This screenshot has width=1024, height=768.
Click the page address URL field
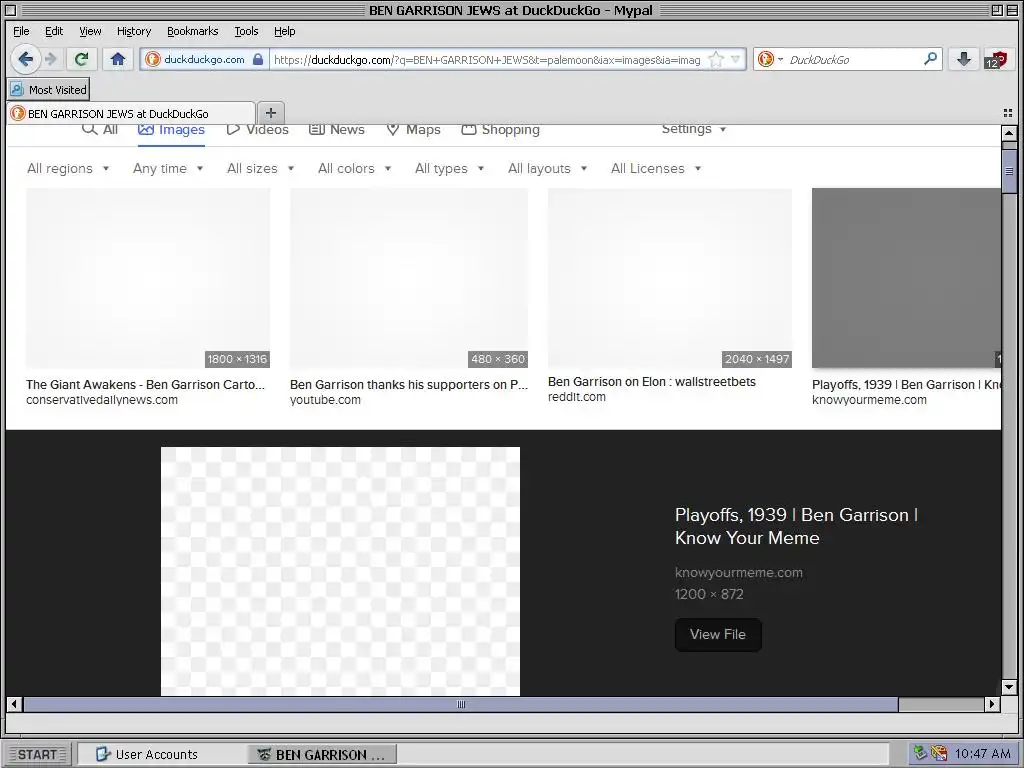click(x=487, y=59)
